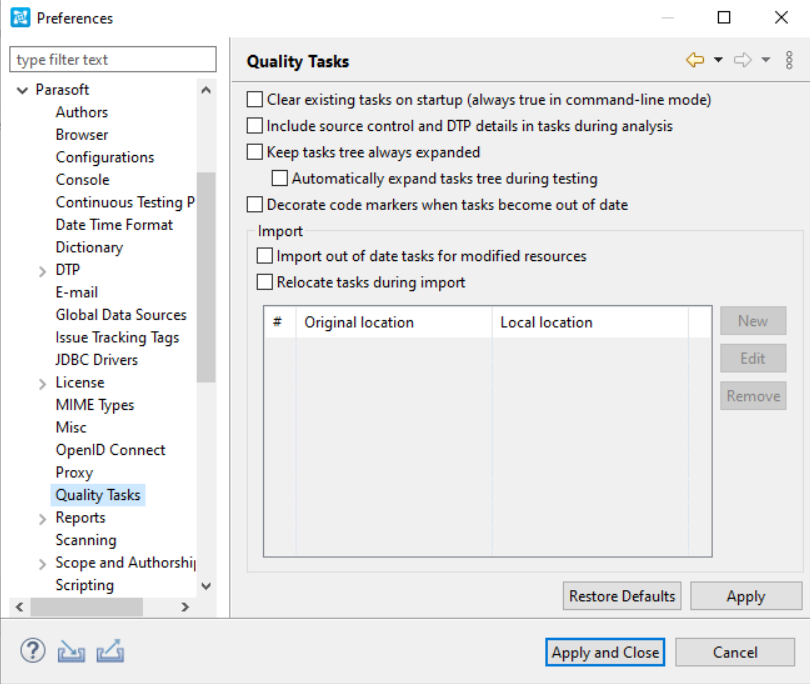Click horizontal scrollbar right arrow
The image size is (810, 684).
click(185, 607)
